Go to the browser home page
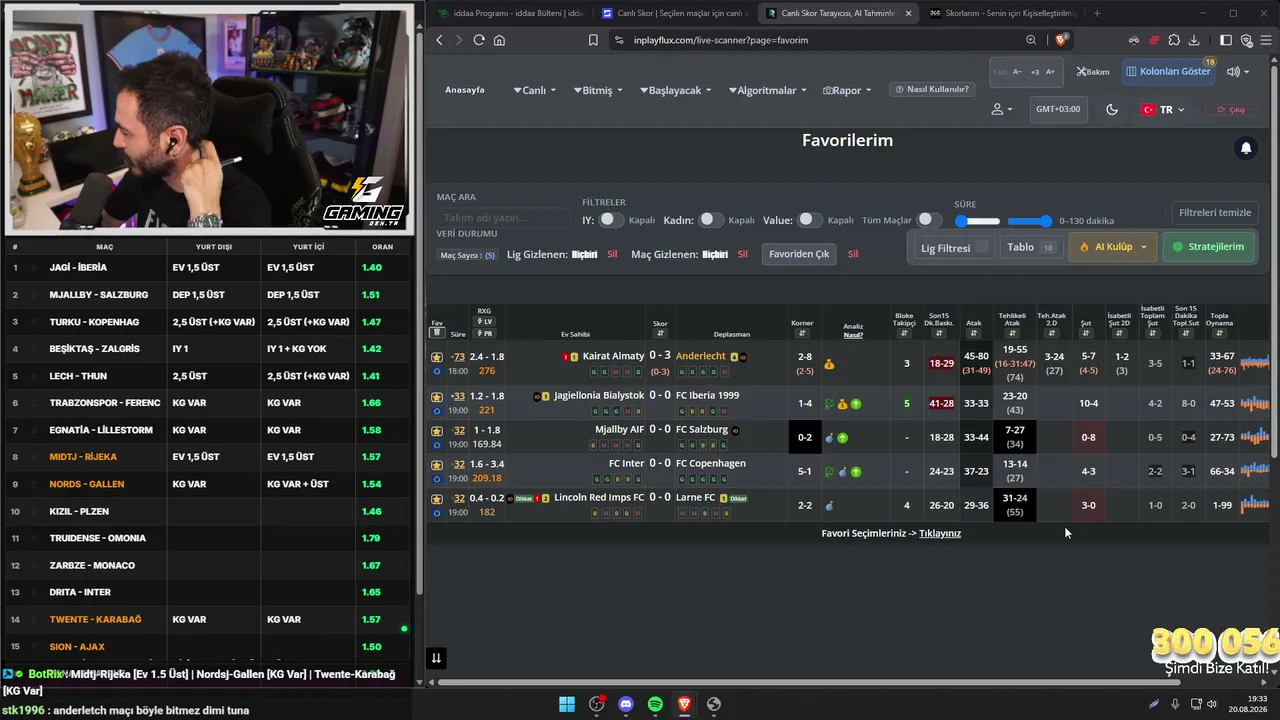 tap(499, 40)
